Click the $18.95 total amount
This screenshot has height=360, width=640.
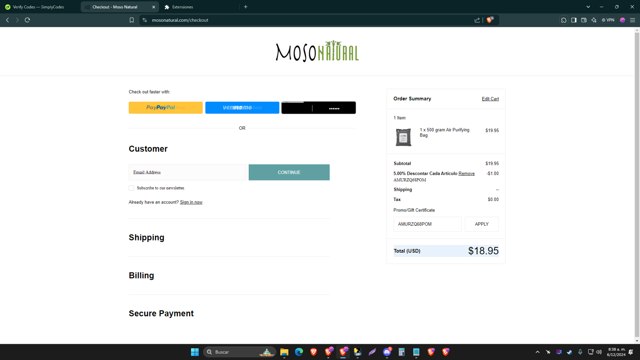(x=483, y=251)
